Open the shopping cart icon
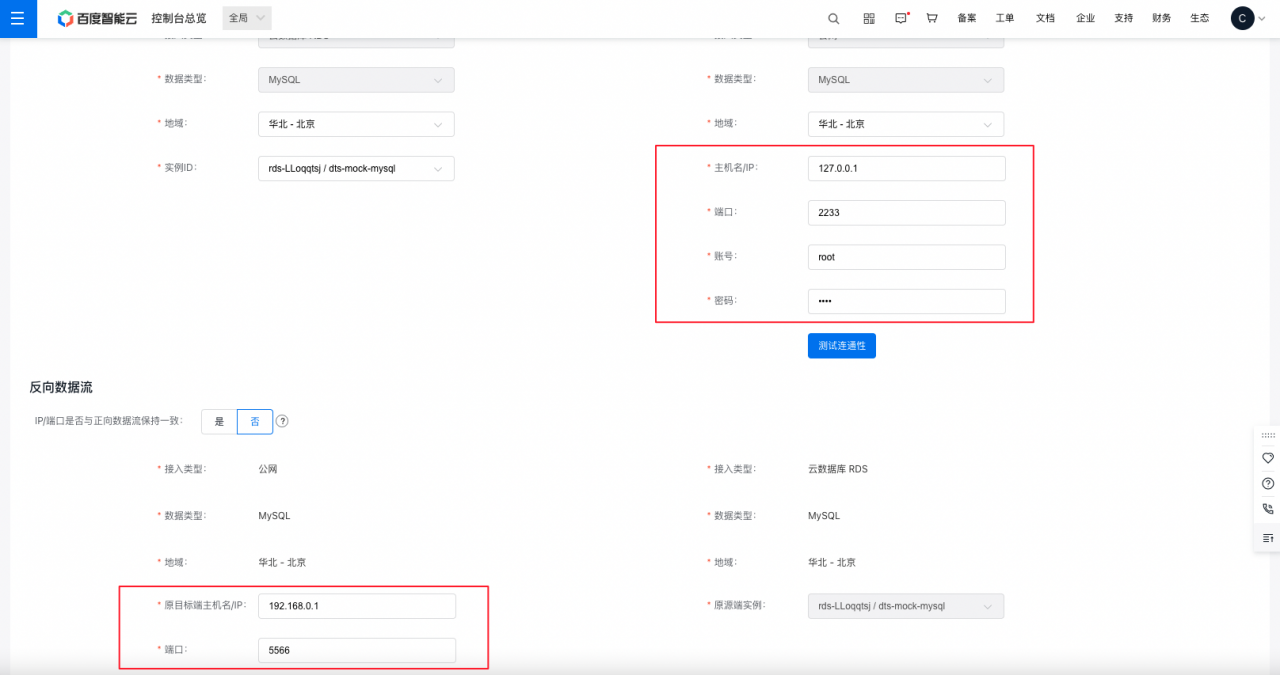This screenshot has height=675, width=1280. [932, 18]
